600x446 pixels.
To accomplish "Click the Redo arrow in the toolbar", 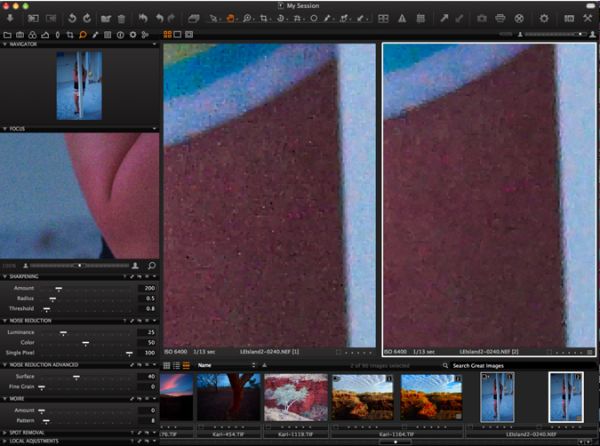I will (171, 18).
